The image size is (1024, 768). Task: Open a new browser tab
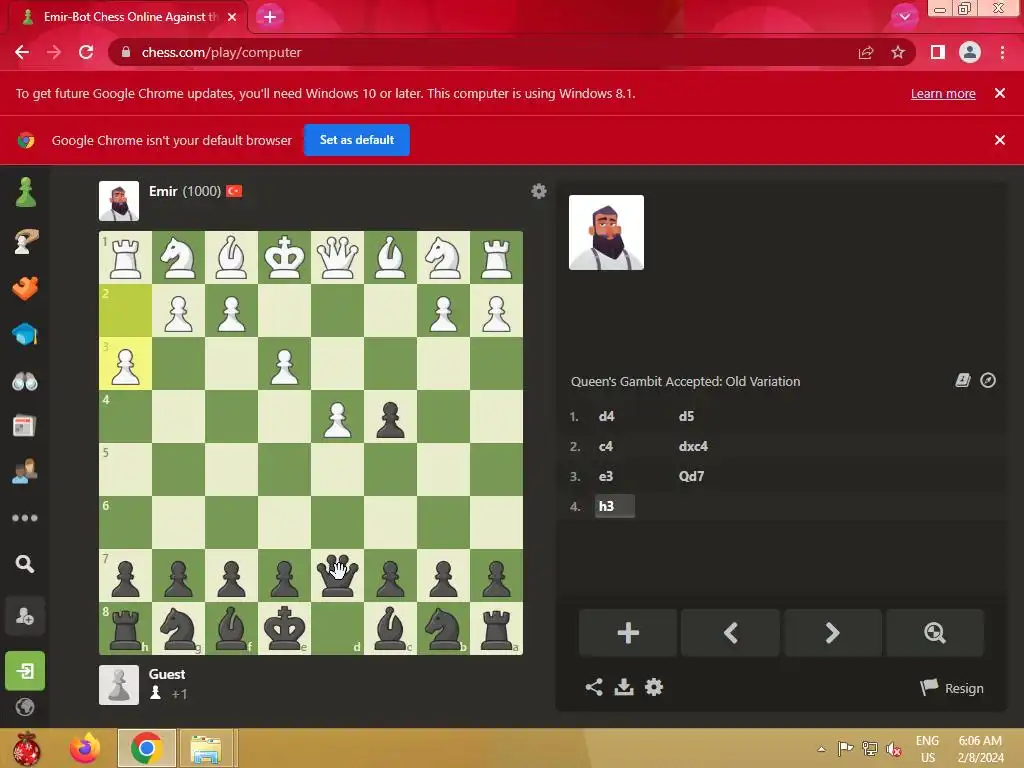click(270, 17)
